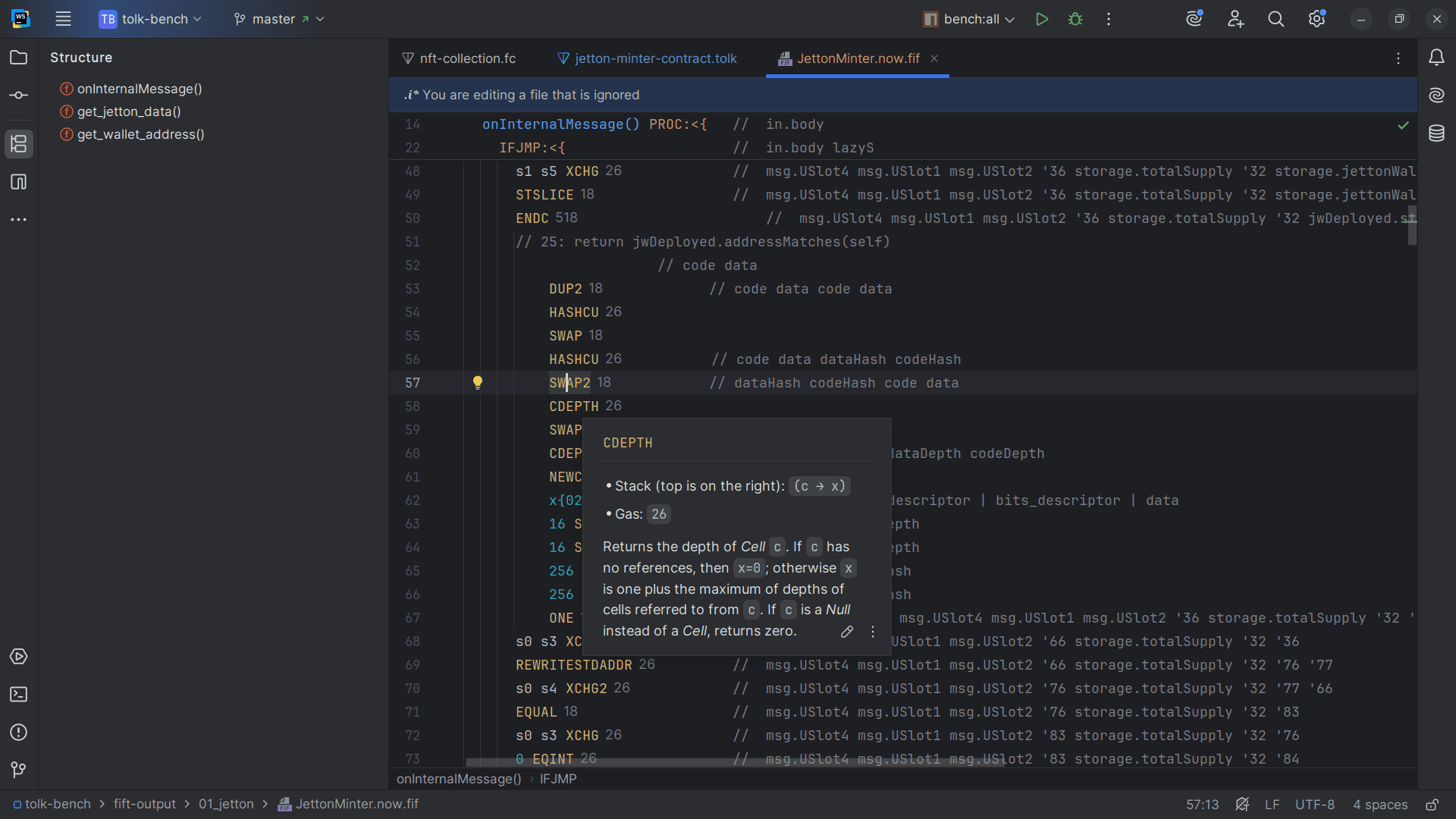
Task: Open the Terminal tool window
Action: pyautogui.click(x=19, y=695)
